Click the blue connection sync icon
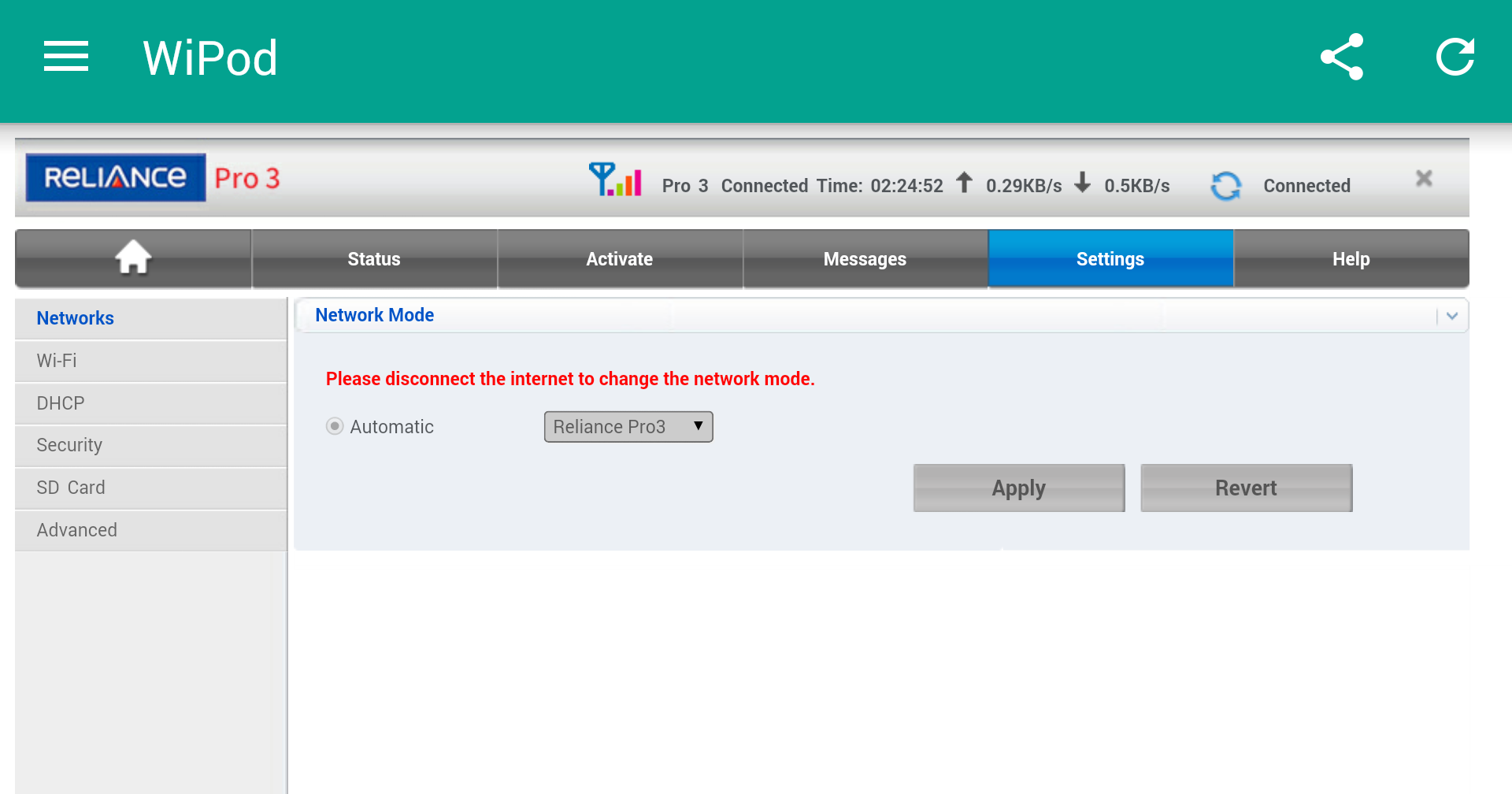1512x794 pixels. 1226,186
